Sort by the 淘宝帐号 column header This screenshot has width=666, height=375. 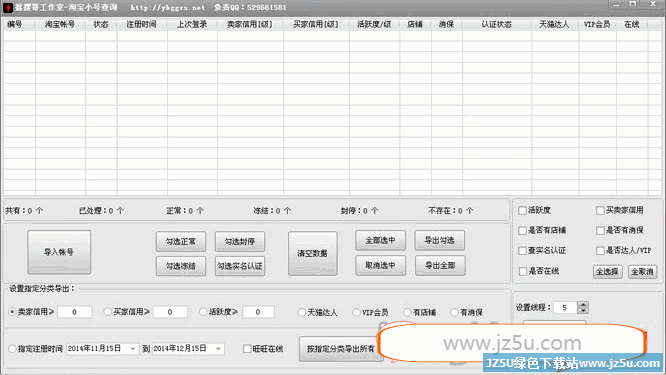tap(60, 24)
